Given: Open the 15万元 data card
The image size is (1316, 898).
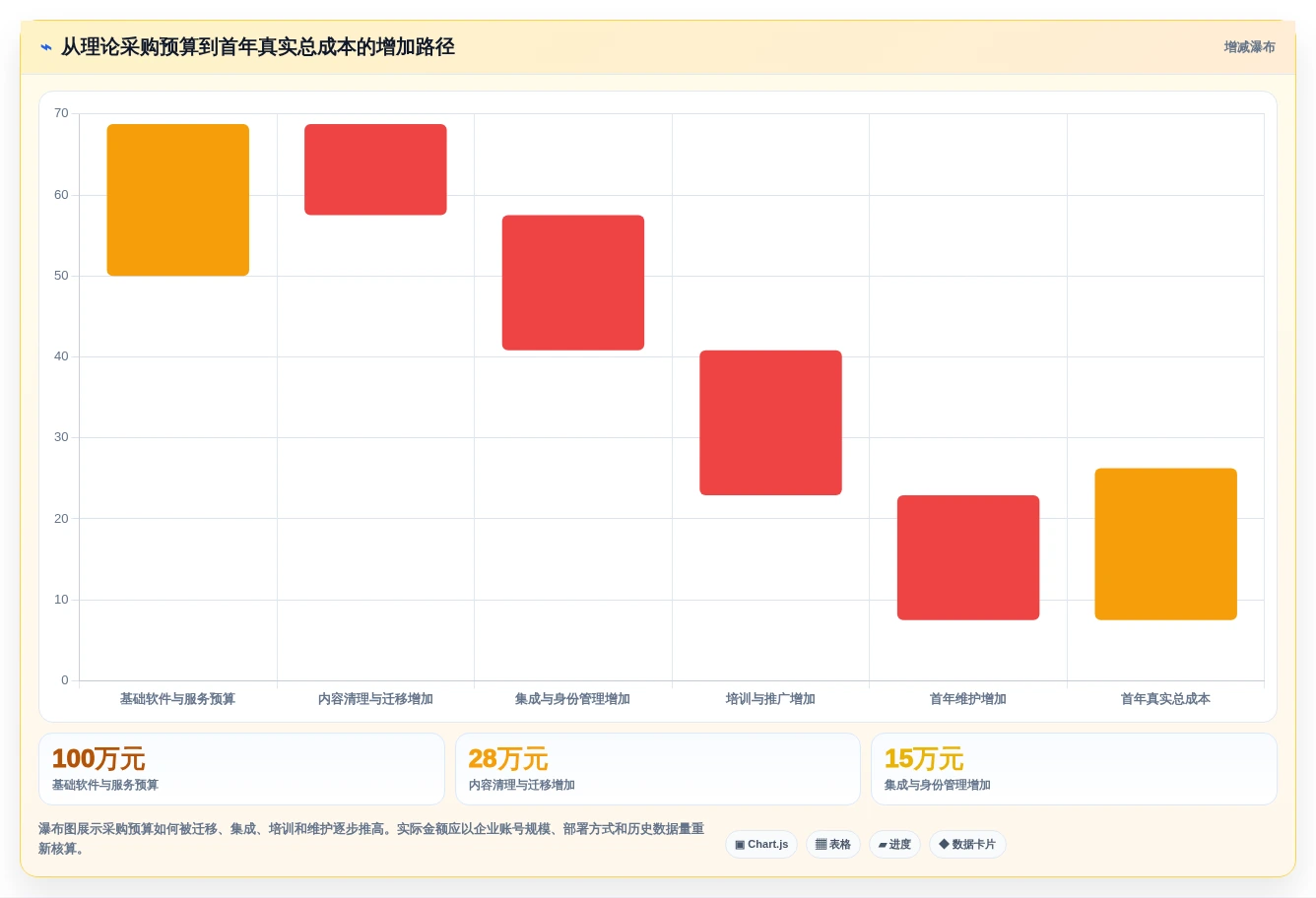Looking at the screenshot, I should 1074,769.
